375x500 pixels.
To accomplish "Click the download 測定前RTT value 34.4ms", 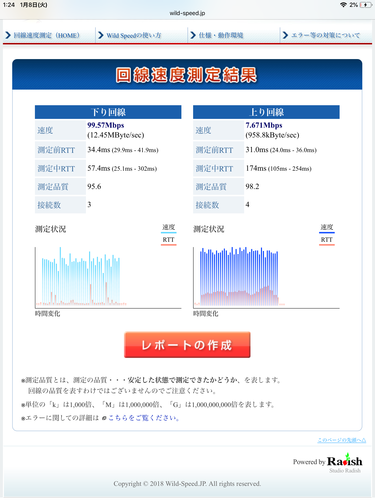I will pyautogui.click(x=99, y=150).
